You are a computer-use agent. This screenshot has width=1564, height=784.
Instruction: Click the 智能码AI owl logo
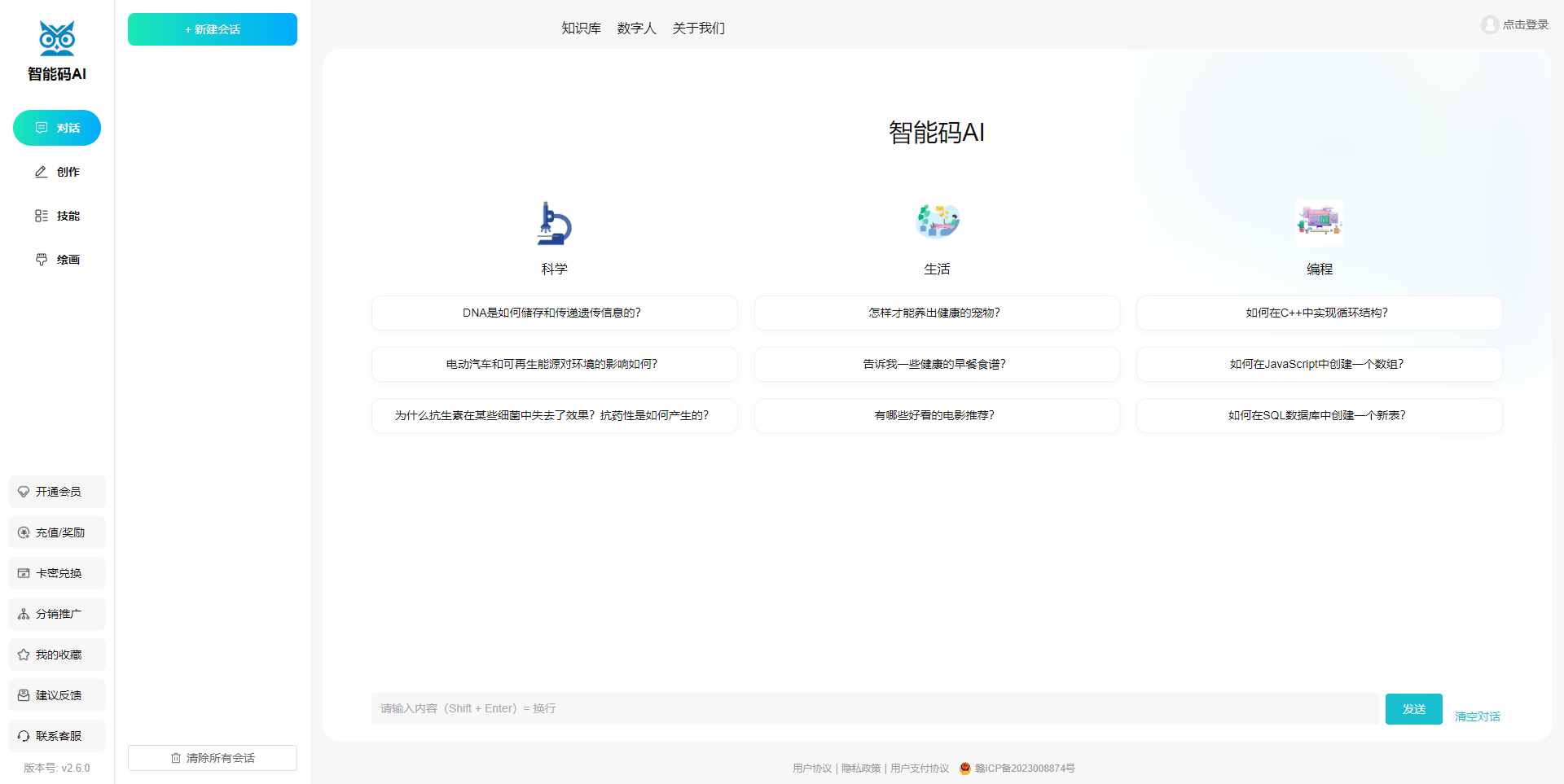57,38
